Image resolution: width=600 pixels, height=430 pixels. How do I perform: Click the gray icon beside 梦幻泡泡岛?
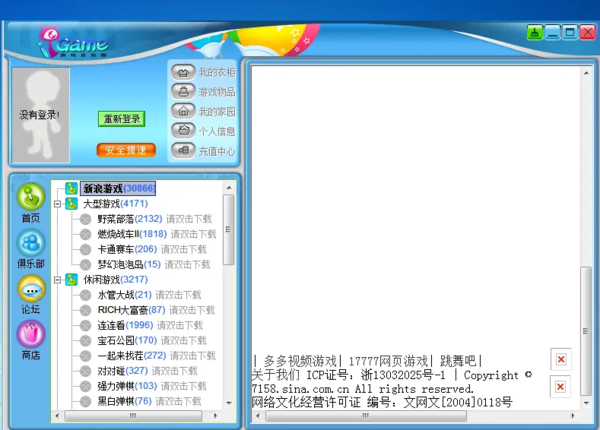point(85,265)
